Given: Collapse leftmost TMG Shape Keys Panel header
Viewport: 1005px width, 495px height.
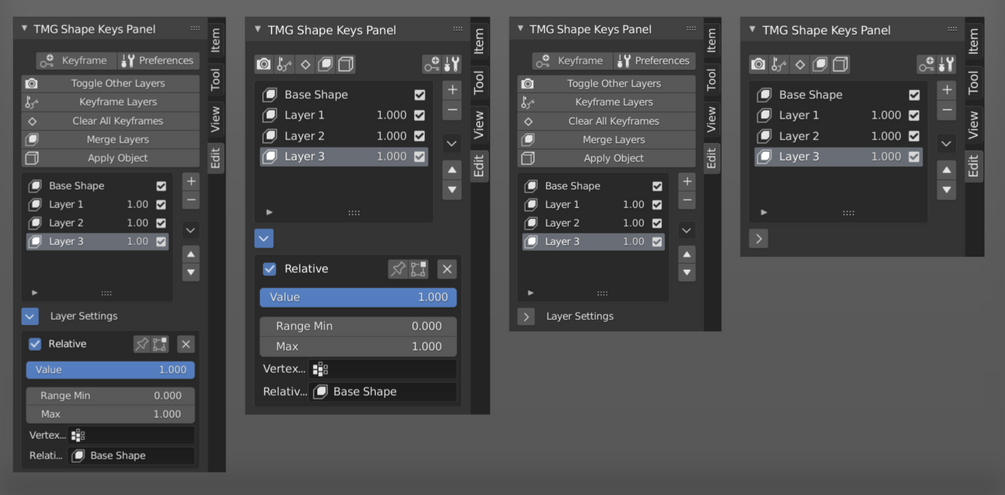Looking at the screenshot, I should [24, 28].
